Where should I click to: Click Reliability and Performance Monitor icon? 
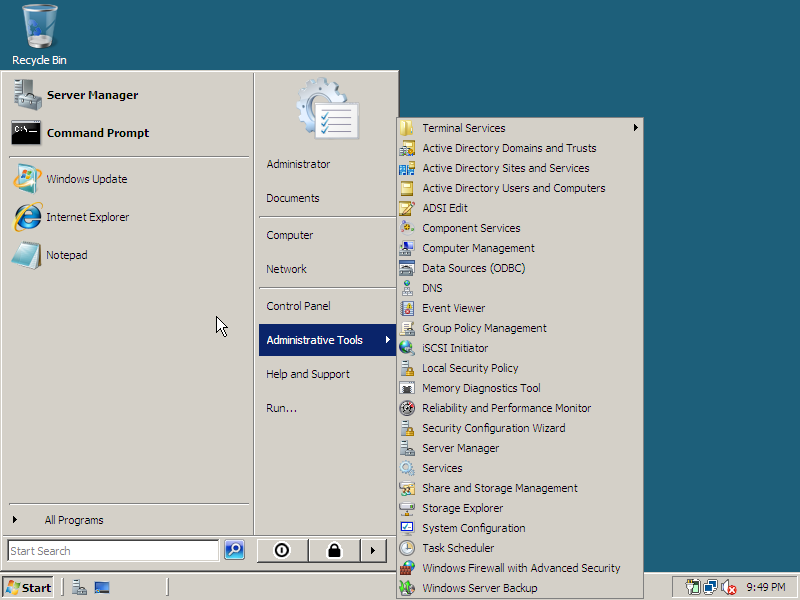click(407, 408)
